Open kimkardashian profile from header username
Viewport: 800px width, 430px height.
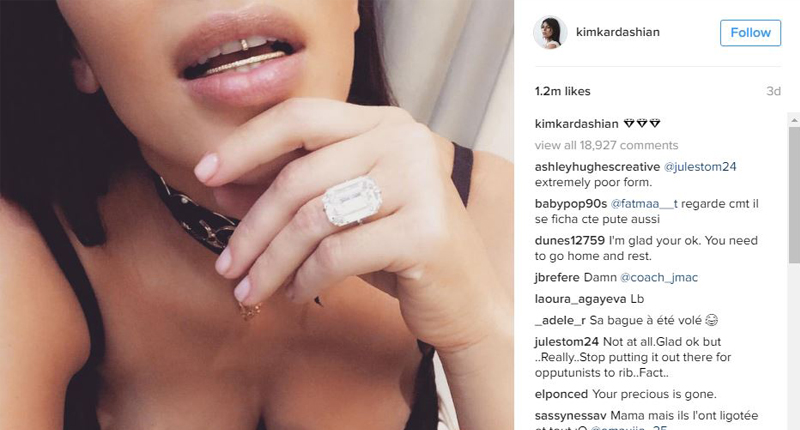click(x=617, y=32)
